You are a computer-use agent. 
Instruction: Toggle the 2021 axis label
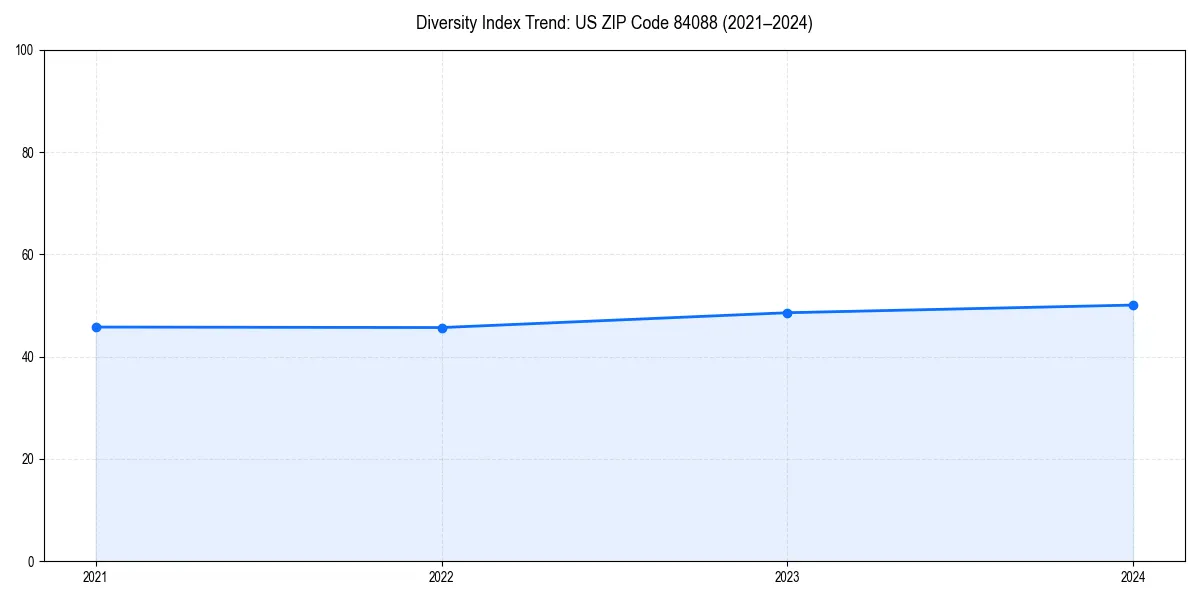tap(95, 576)
